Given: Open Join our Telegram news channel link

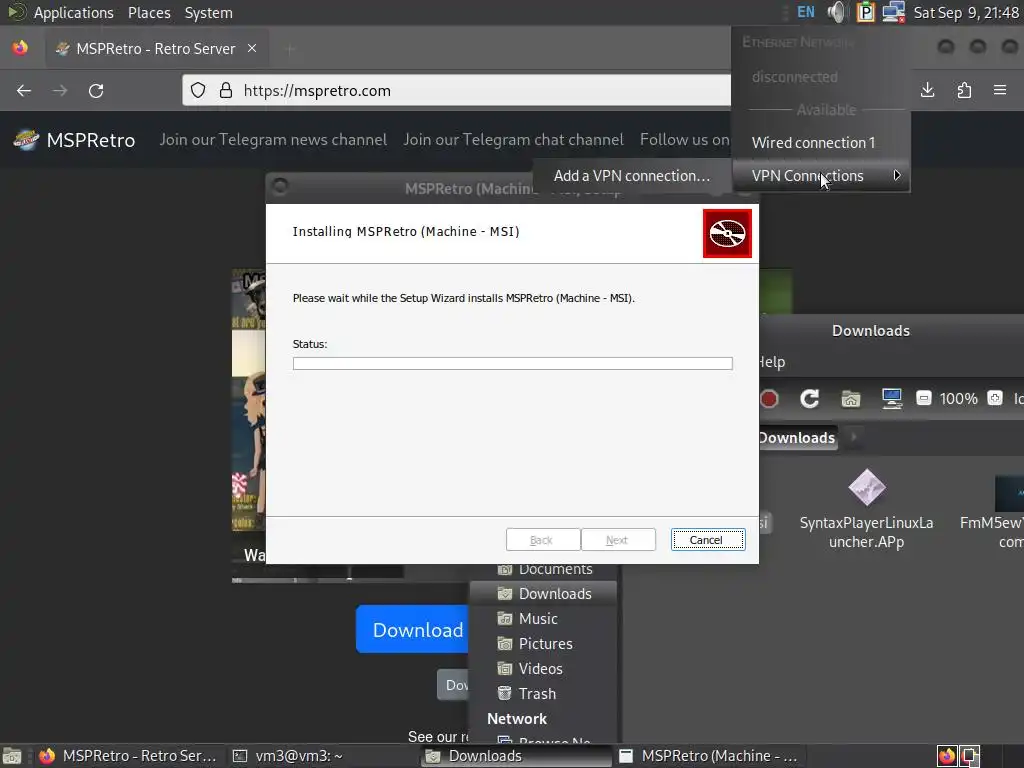Looking at the screenshot, I should point(273,139).
